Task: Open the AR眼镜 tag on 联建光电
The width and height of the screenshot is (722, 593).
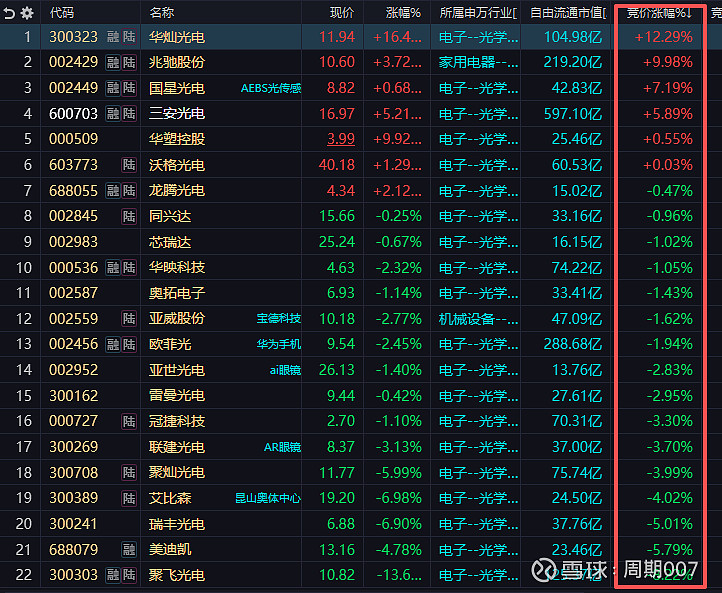Action: pyautogui.click(x=282, y=447)
